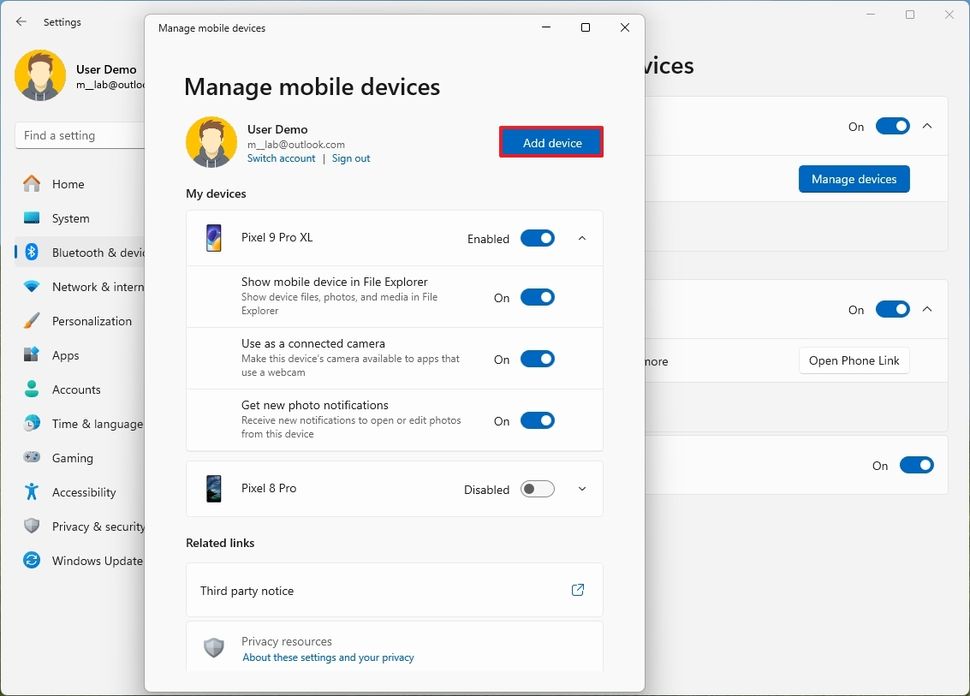Viewport: 970px width, 696px height.
Task: Open the Apps section
Action: pos(62,355)
